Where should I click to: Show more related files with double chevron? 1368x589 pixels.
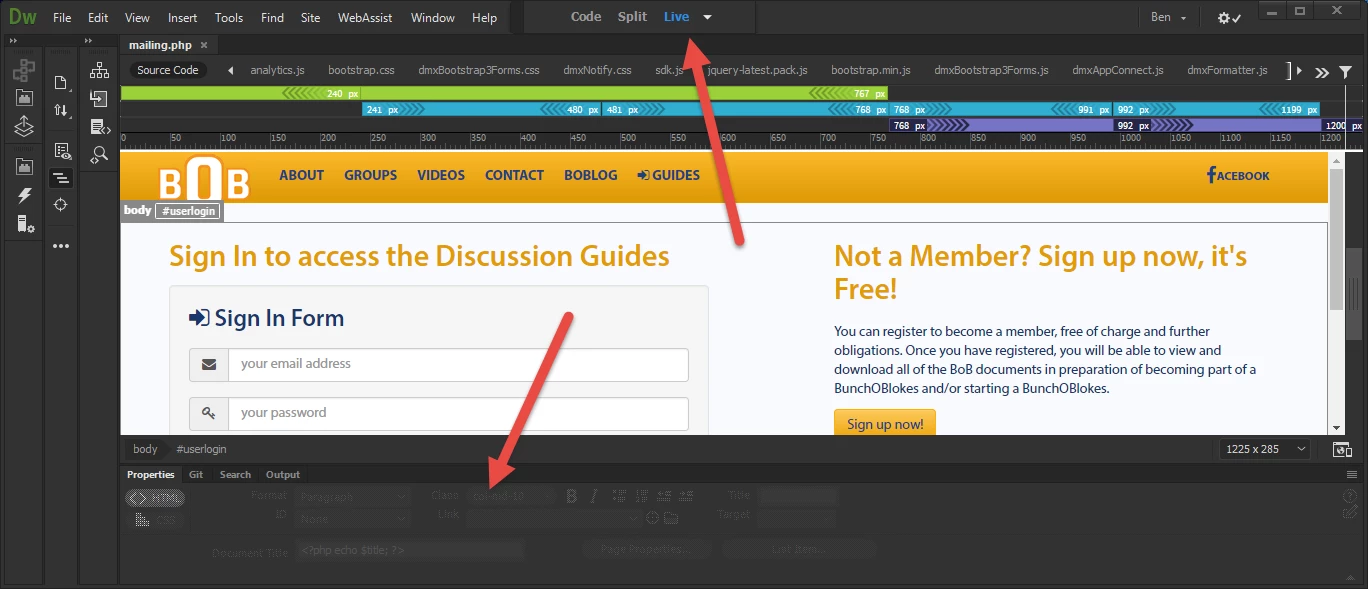(x=1322, y=71)
